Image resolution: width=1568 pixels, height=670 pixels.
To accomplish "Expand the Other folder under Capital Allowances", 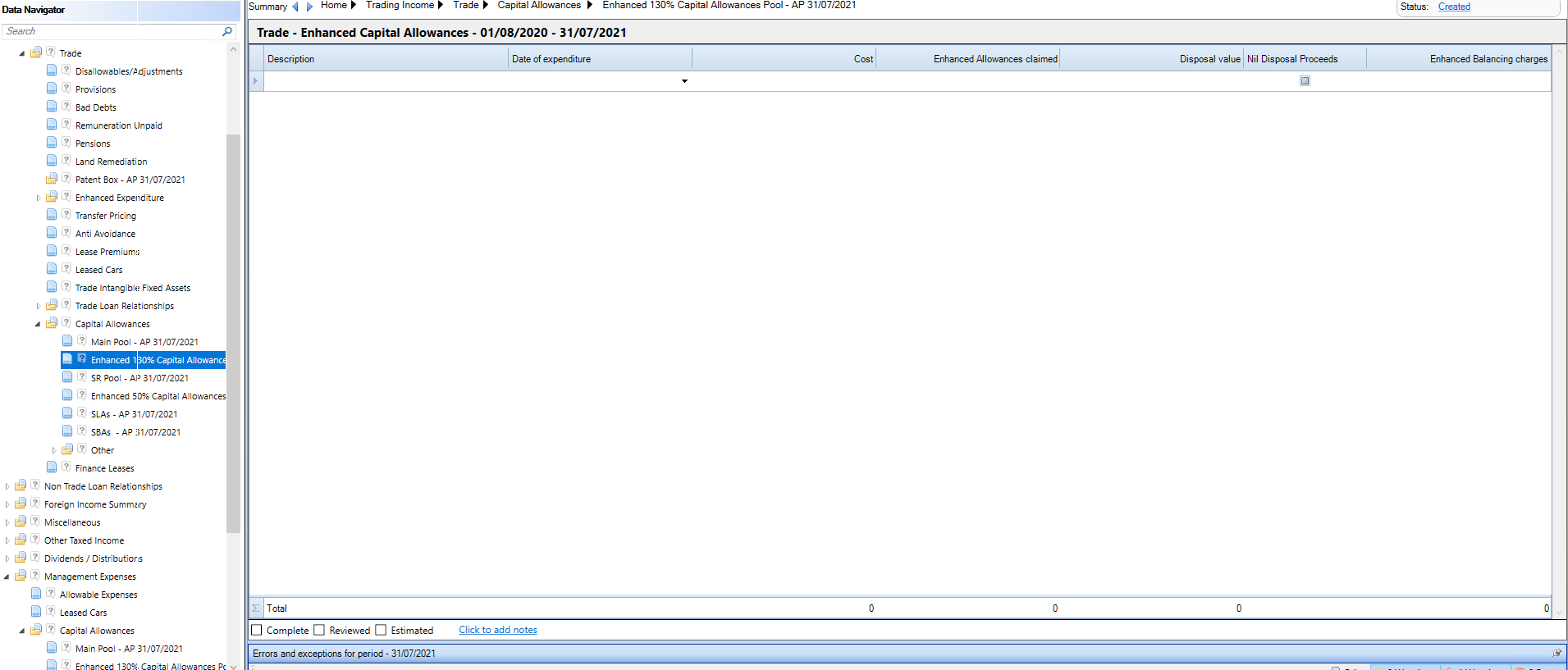I will coord(53,450).
